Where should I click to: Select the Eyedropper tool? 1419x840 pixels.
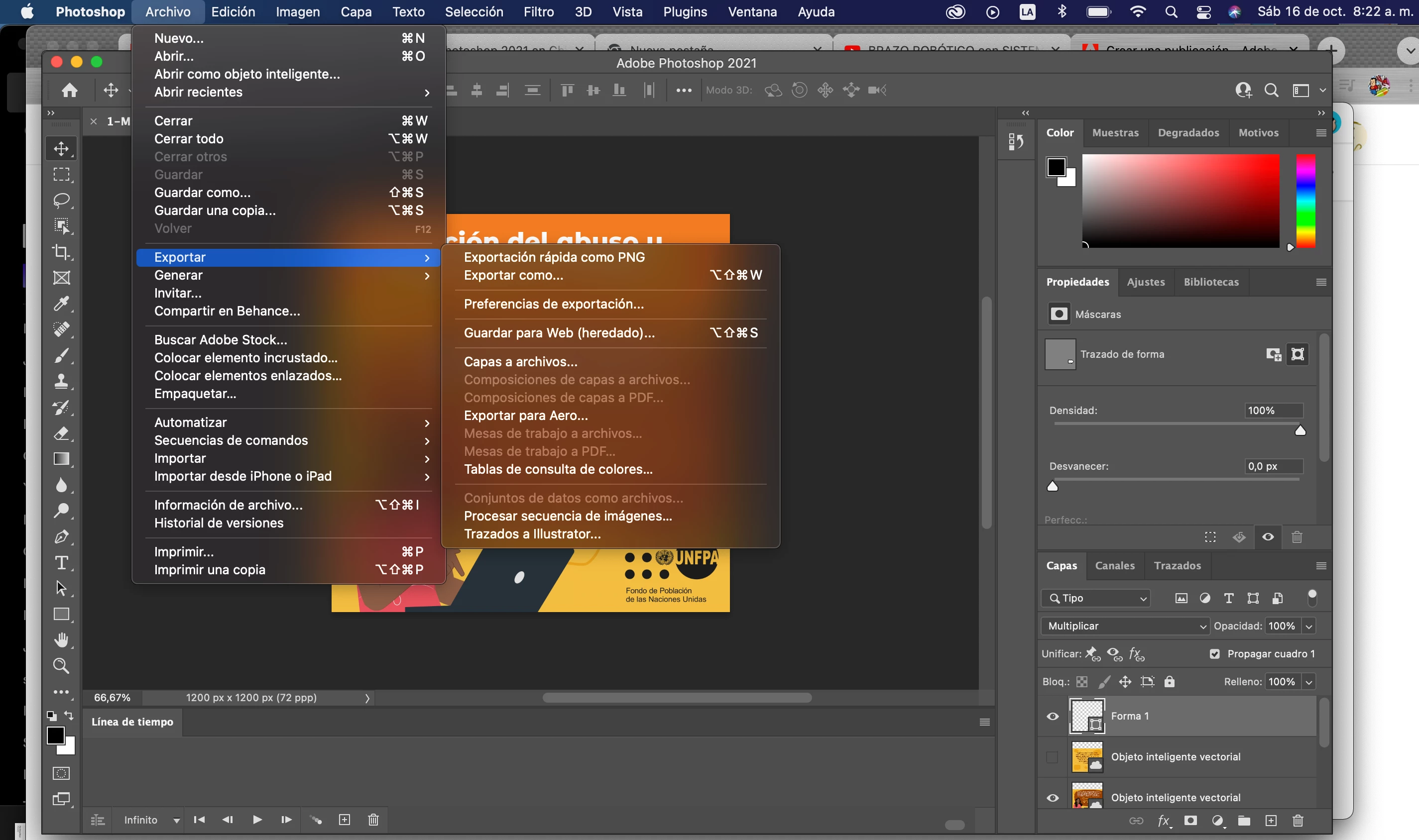61,304
